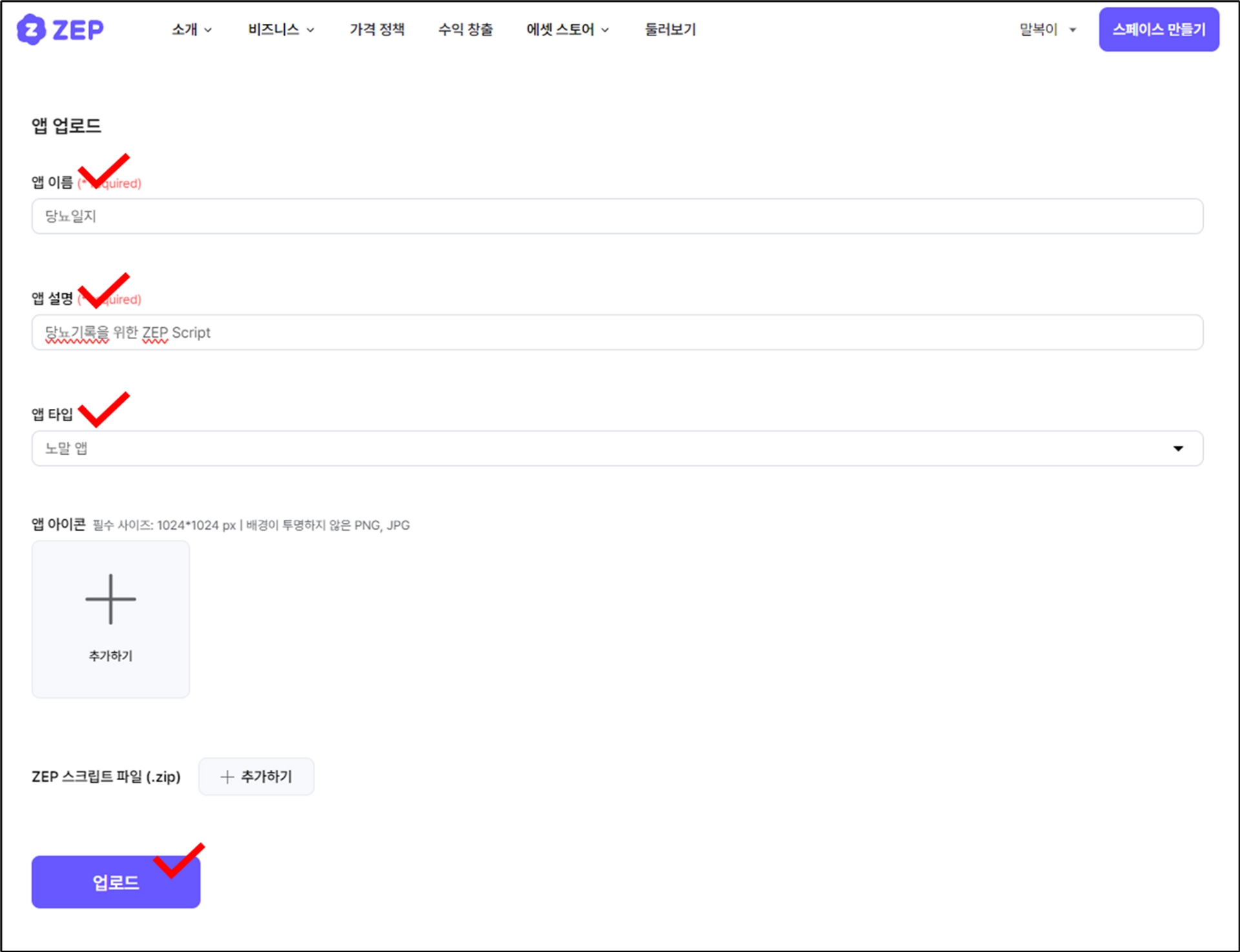Go to 가격 정책 page
The height and width of the screenshot is (952, 1240).
(377, 30)
